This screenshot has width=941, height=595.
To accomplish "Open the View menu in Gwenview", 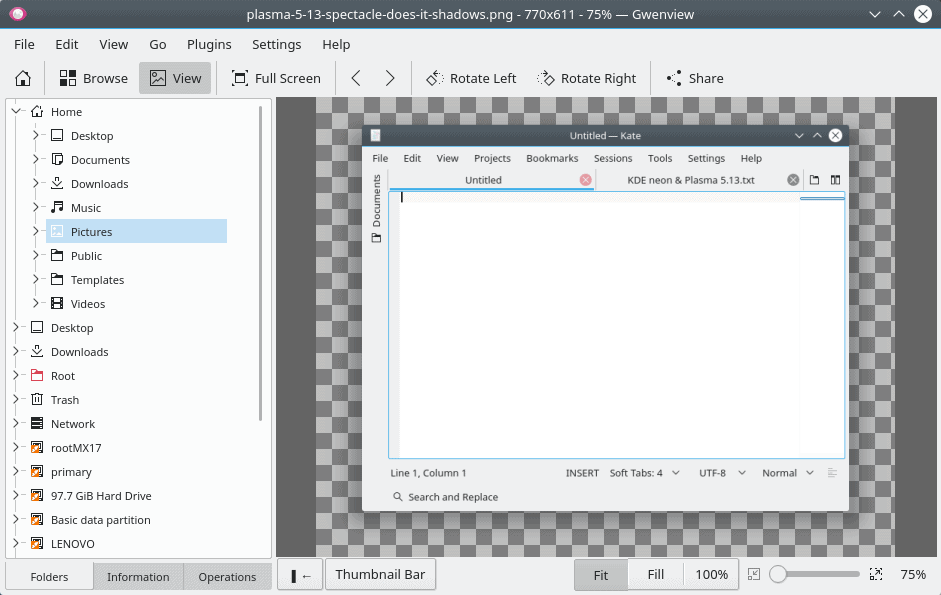I will 113,44.
